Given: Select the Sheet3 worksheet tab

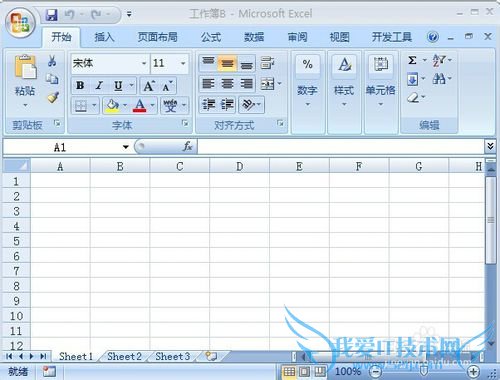Looking at the screenshot, I should (173, 356).
